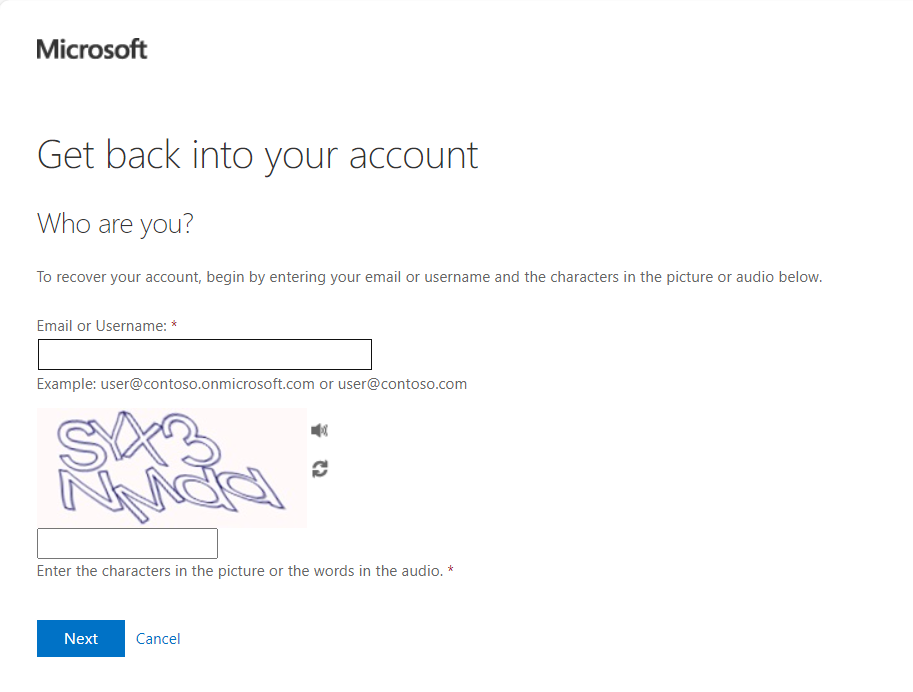The width and height of the screenshot is (913, 692).
Task: Click the distorted CAPTCHA picture
Action: [172, 468]
